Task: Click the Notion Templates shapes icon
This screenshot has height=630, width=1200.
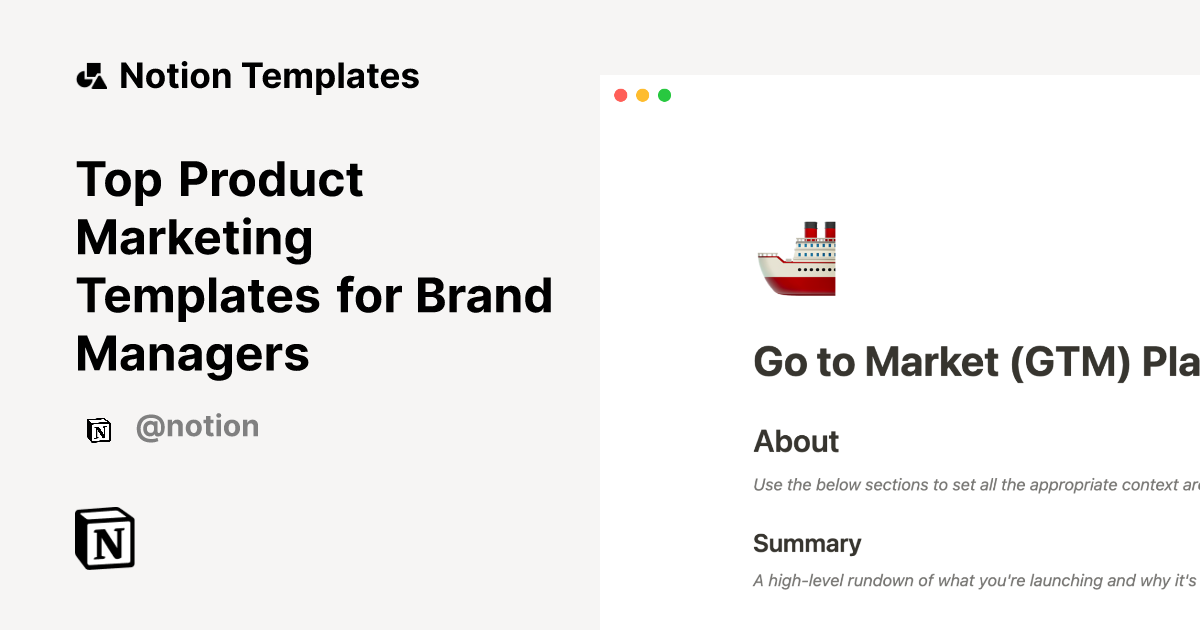Action: click(91, 76)
